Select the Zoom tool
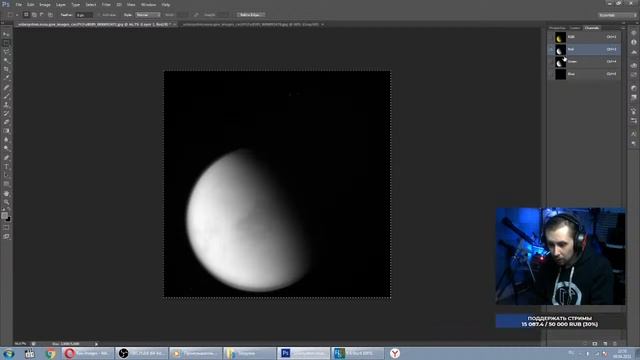This screenshot has width=640, height=360. coord(6,202)
